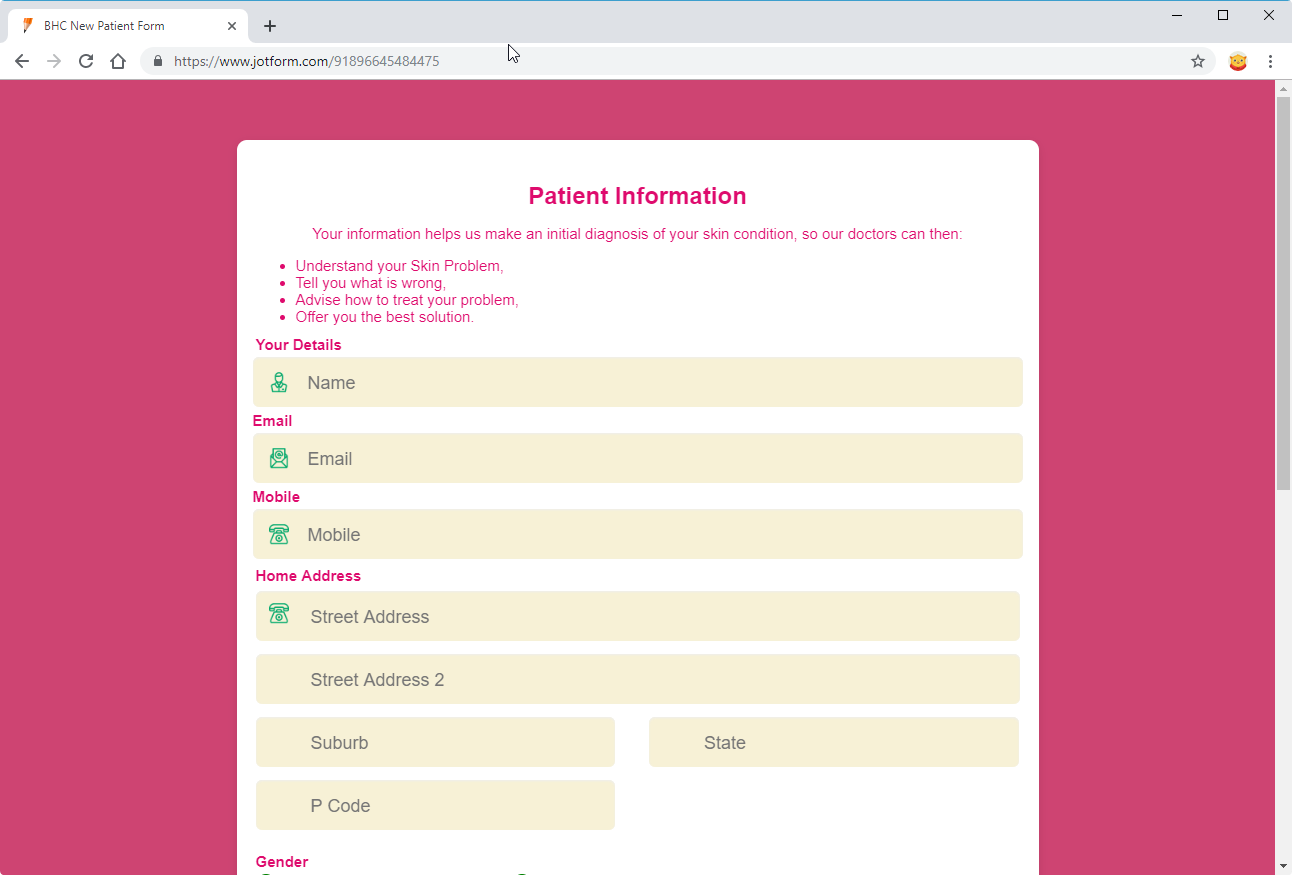Viewport: 1292px width, 875px height.
Task: Open a new browser tab
Action: (x=270, y=26)
